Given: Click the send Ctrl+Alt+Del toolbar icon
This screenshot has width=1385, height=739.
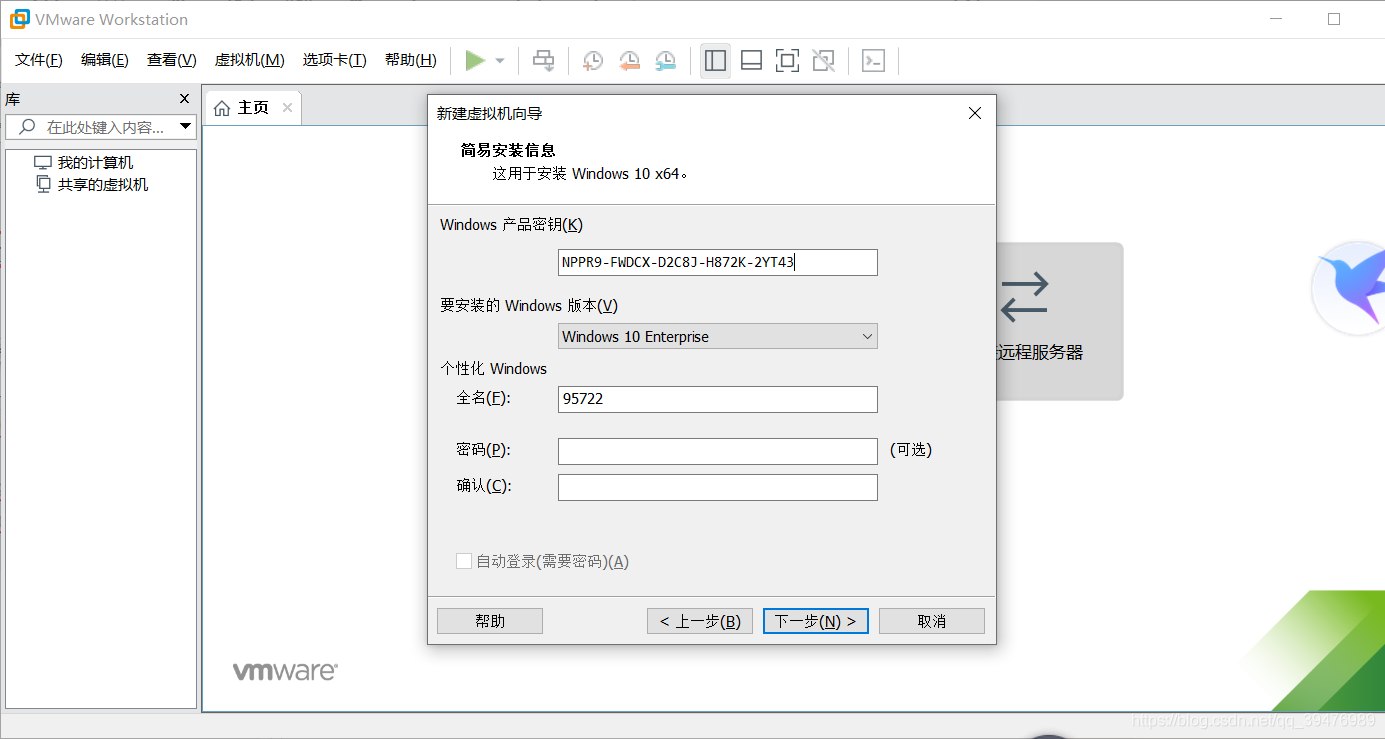Looking at the screenshot, I should click(543, 61).
